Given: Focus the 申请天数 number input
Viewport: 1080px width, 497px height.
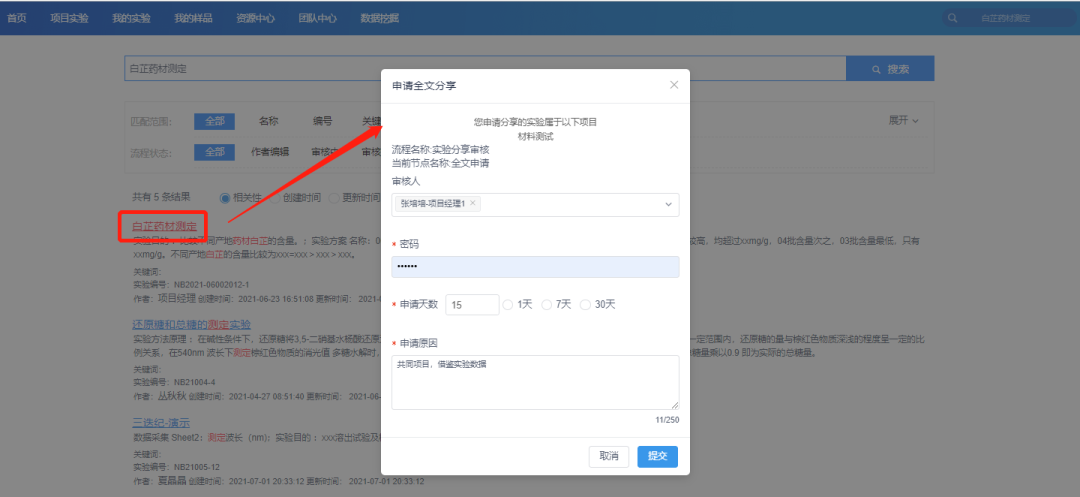Looking at the screenshot, I should click(471, 305).
